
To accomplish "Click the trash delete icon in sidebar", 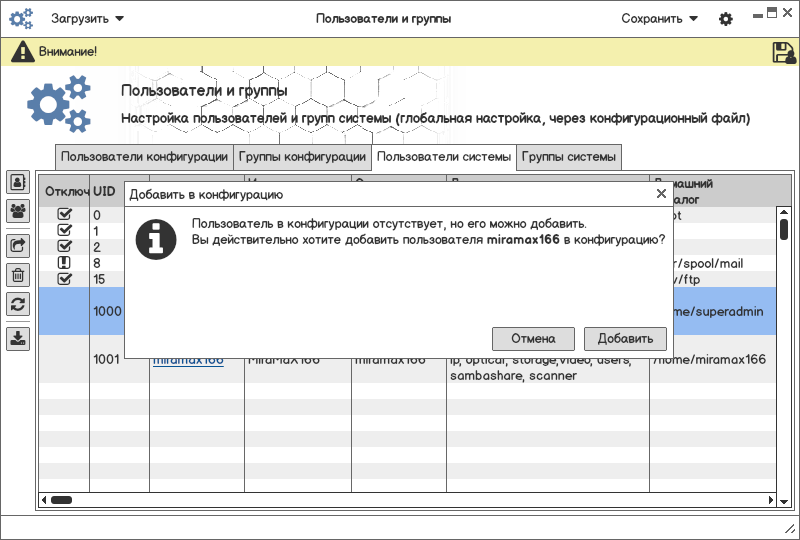I will [18, 275].
